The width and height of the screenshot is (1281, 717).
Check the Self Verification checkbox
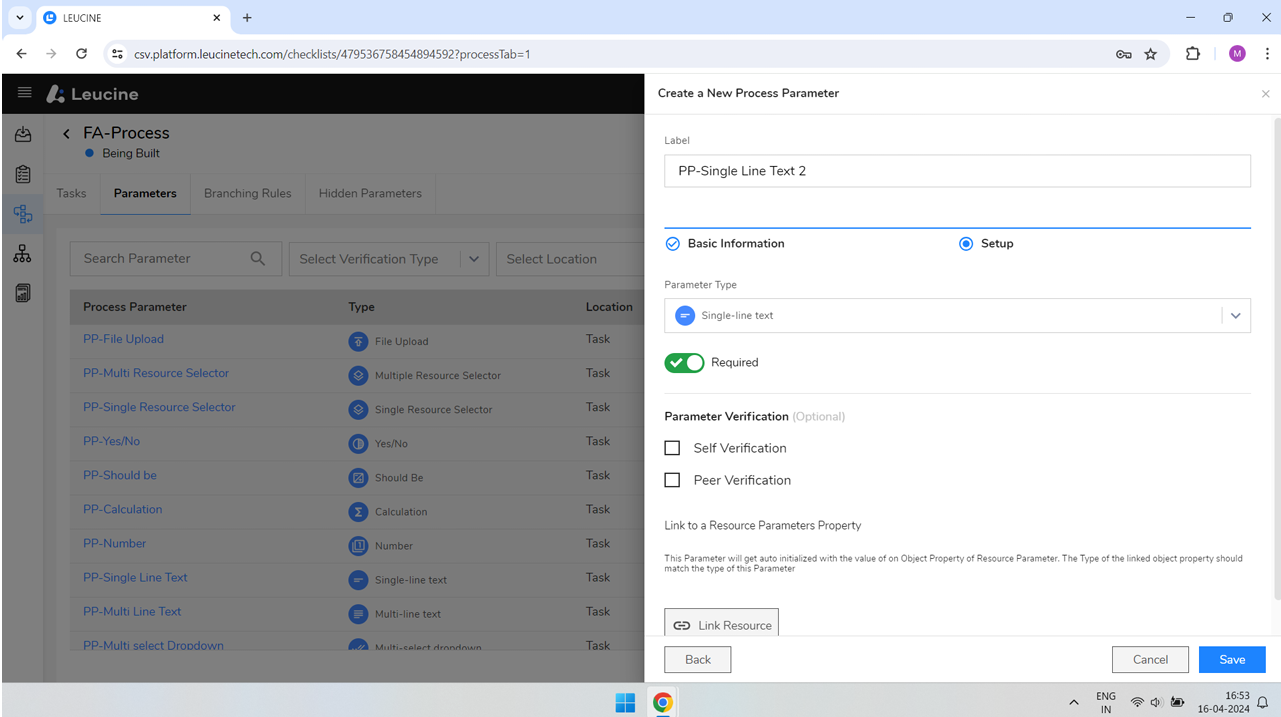tap(672, 448)
